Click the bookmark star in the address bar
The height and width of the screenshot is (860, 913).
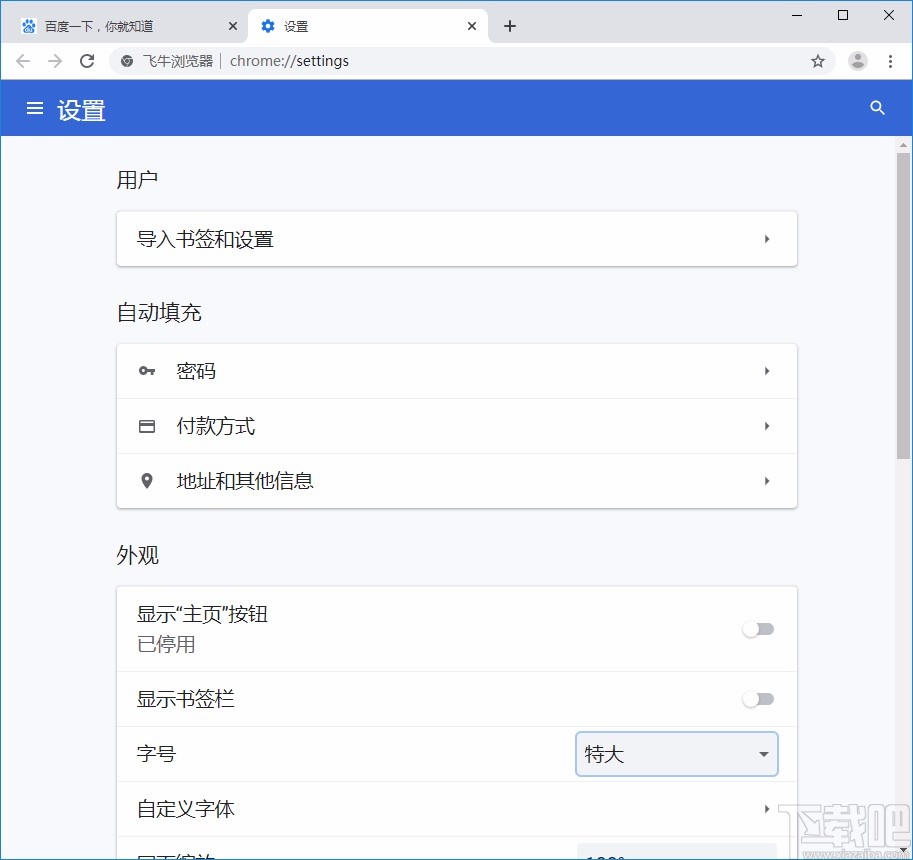click(x=818, y=61)
